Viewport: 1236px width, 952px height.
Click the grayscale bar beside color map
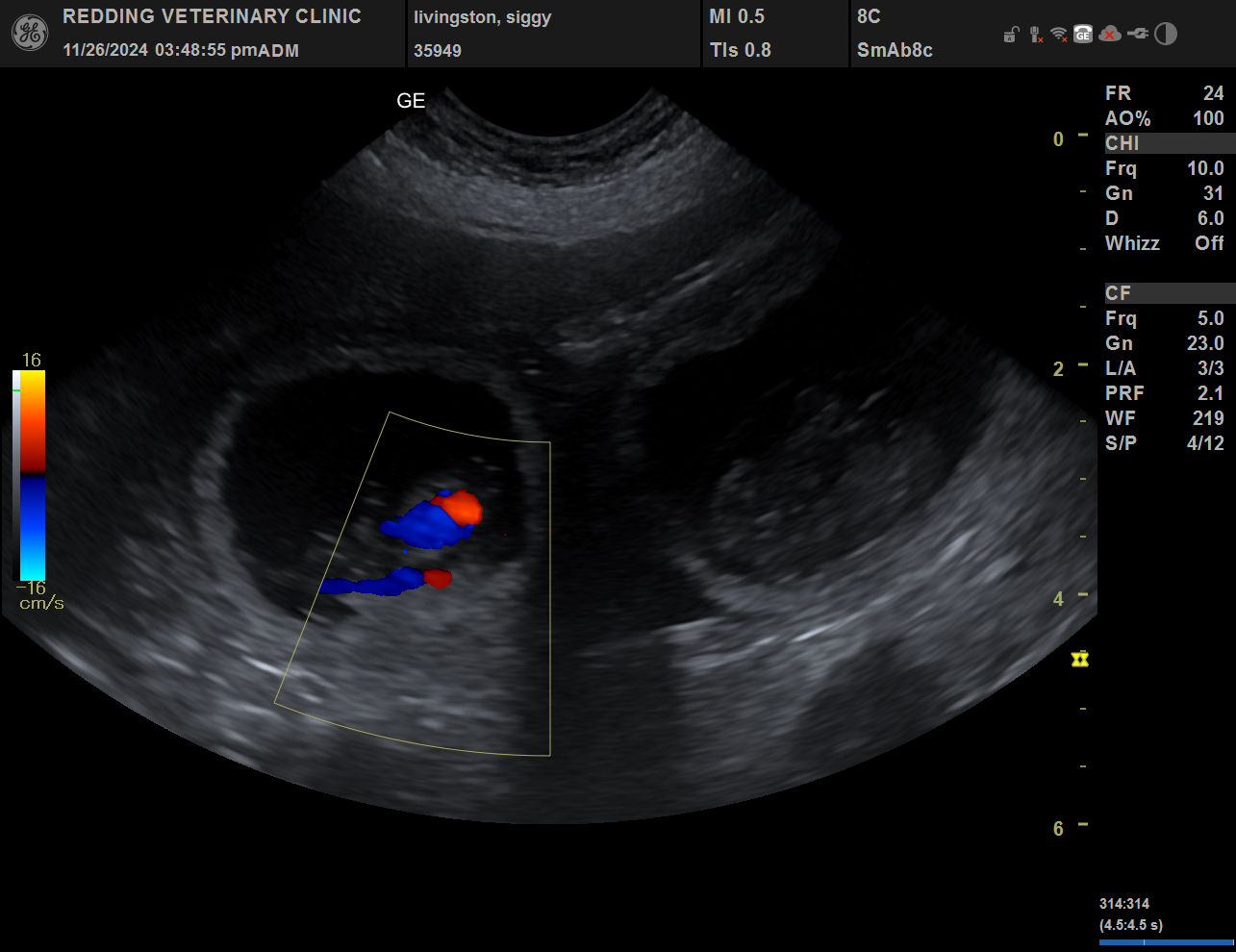point(16,476)
